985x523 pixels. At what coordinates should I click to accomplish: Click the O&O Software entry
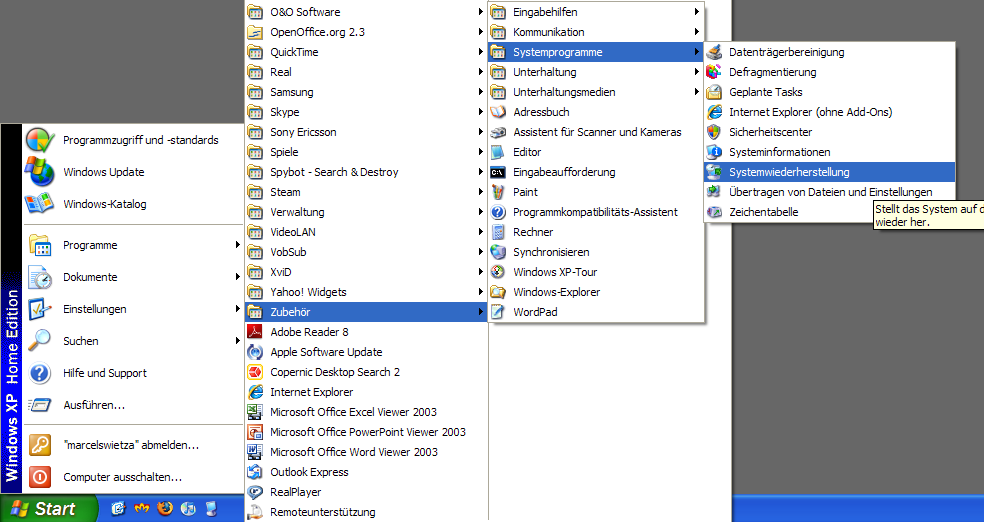click(x=366, y=12)
